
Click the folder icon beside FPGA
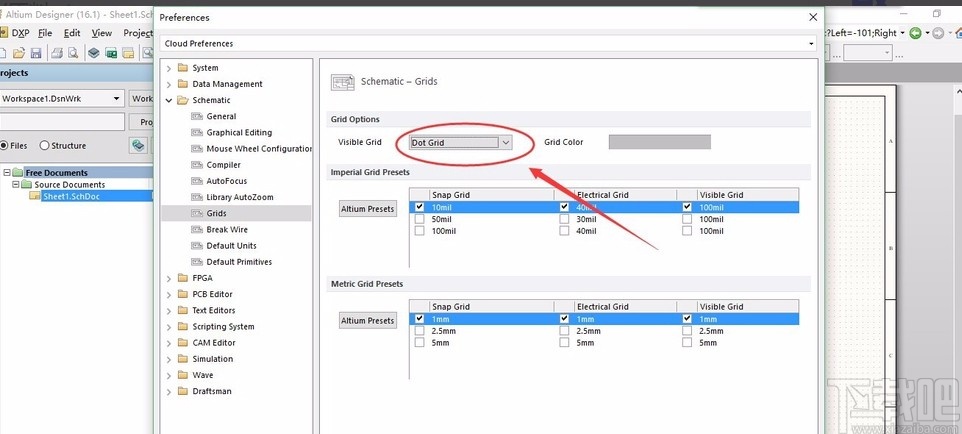click(183, 277)
